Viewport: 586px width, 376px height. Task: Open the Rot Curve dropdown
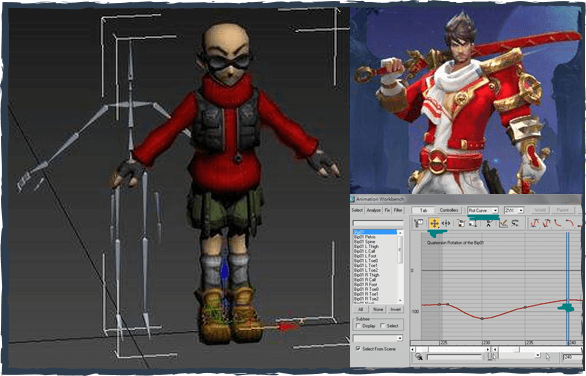(x=483, y=210)
